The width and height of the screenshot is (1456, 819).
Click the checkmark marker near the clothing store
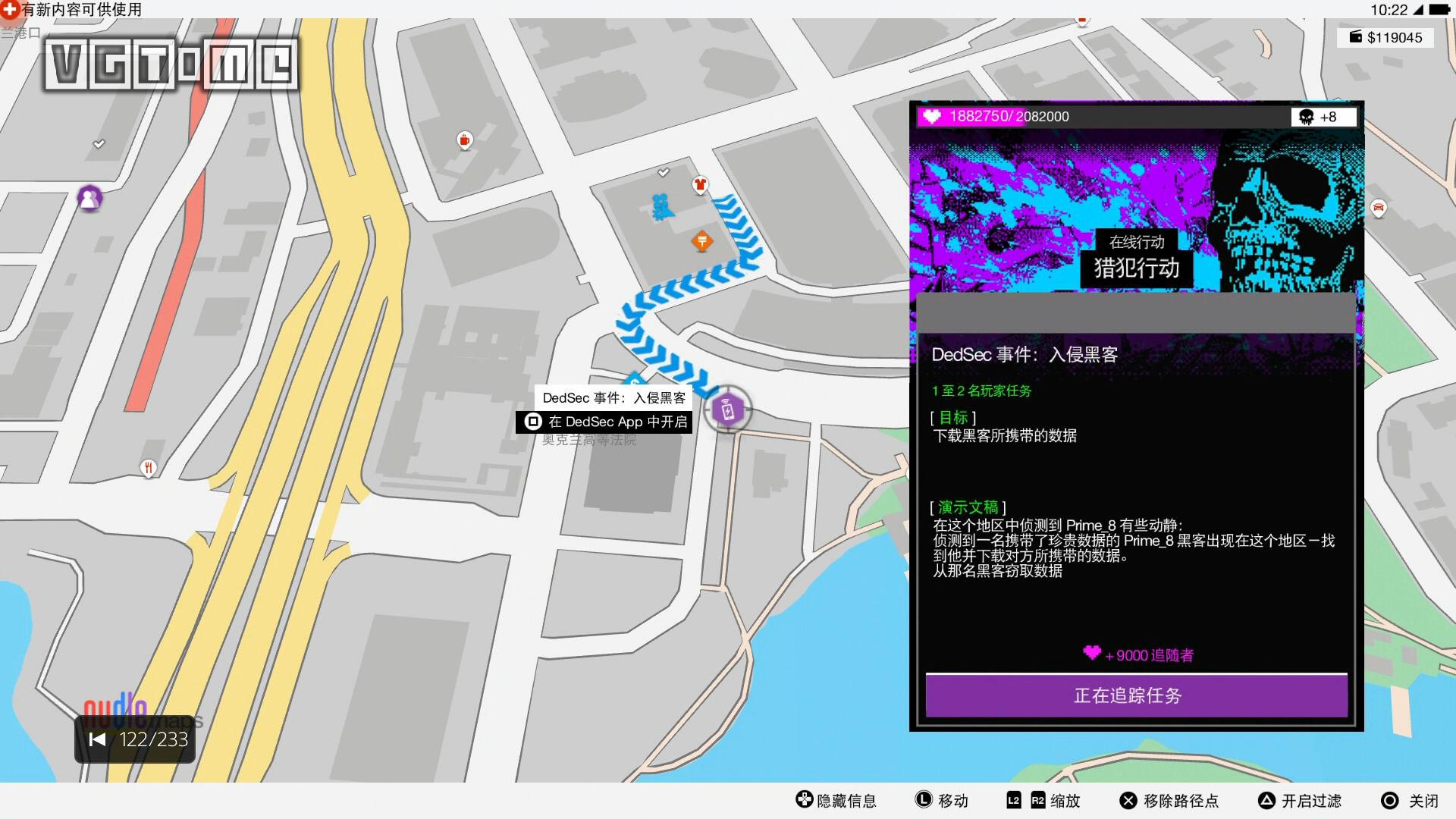(664, 173)
